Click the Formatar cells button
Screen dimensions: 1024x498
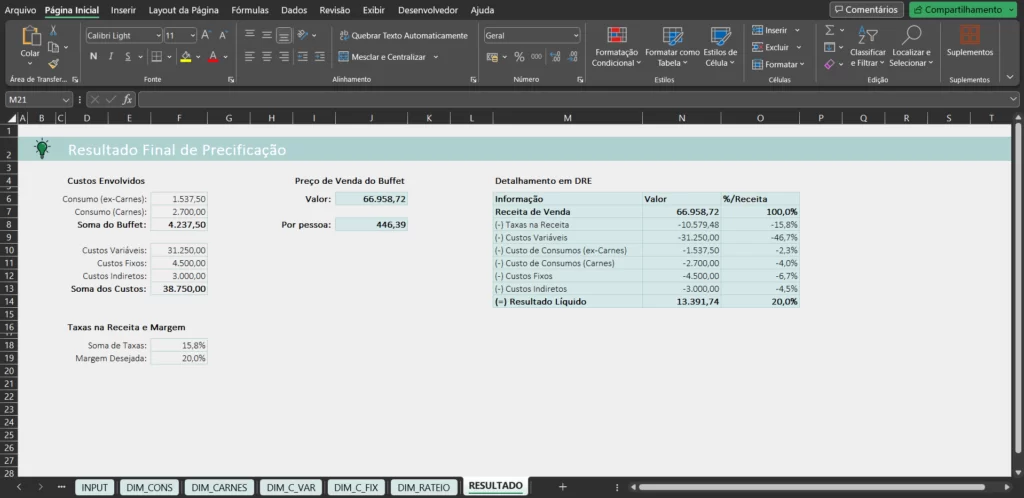(778, 64)
